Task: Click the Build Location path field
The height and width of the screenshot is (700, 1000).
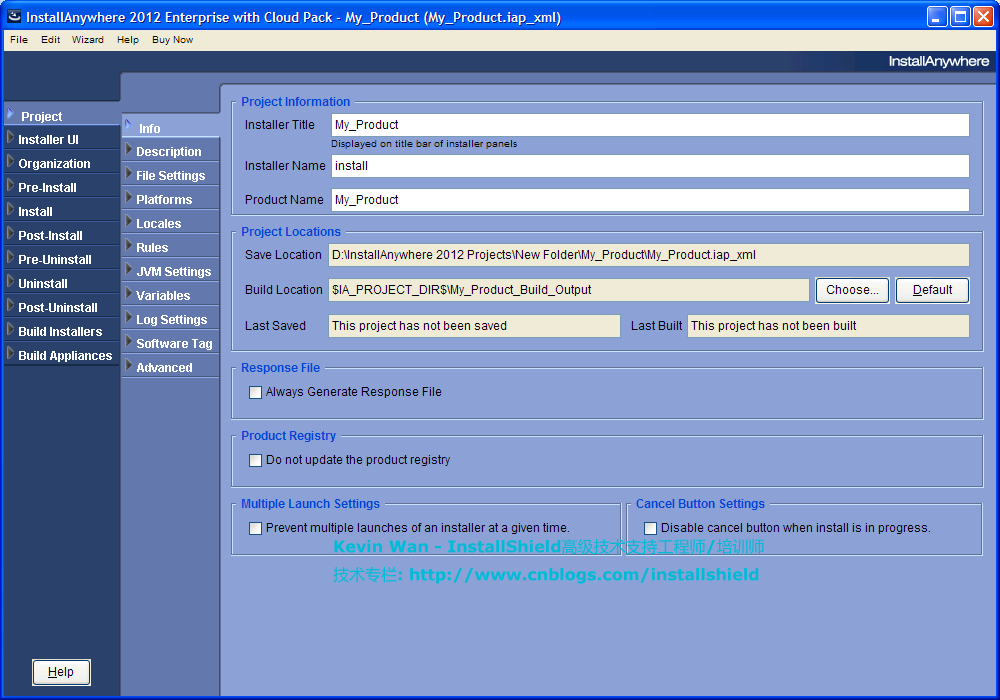Action: (569, 290)
